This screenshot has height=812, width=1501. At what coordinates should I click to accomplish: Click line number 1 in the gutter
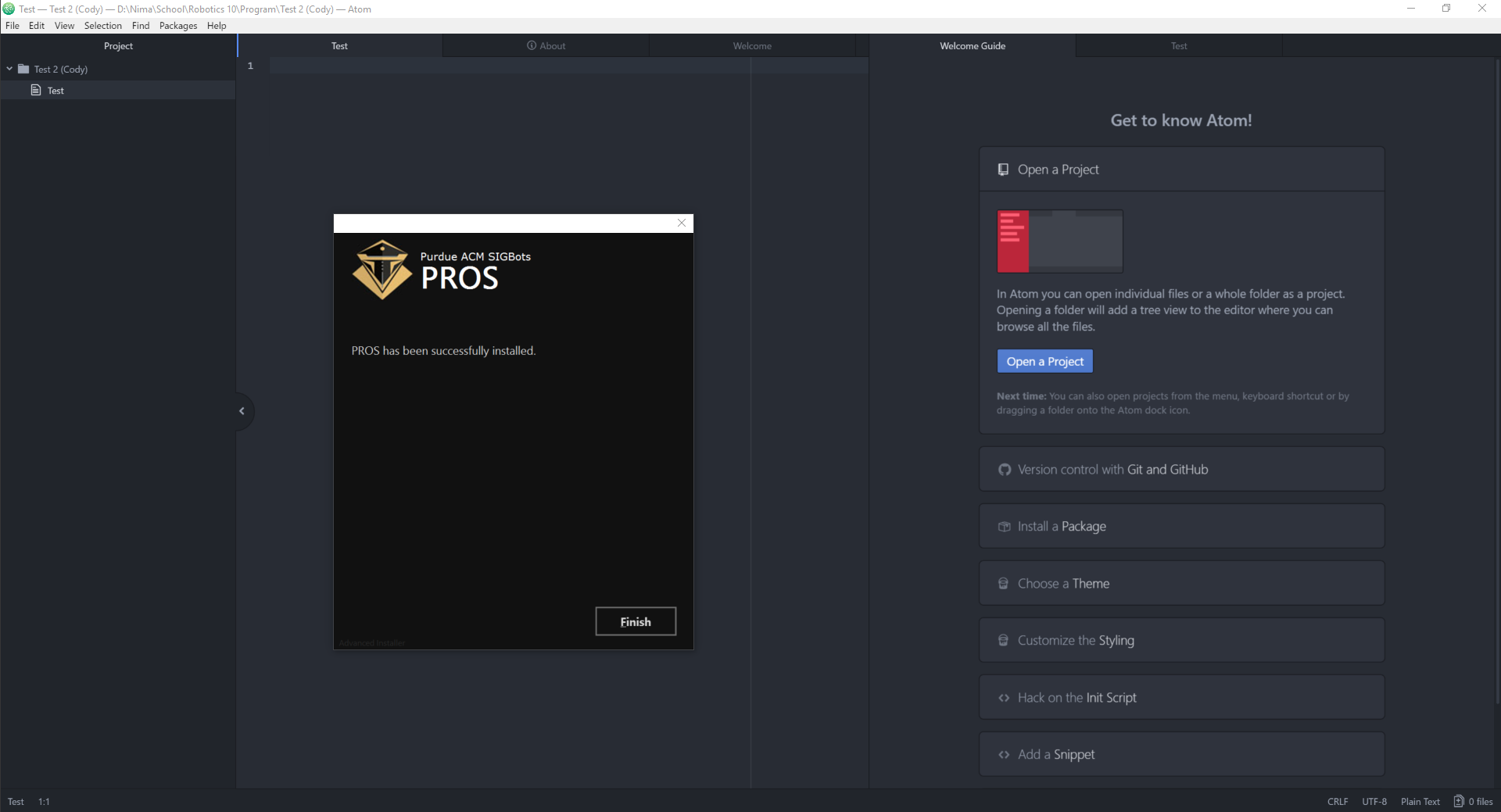tap(250, 66)
